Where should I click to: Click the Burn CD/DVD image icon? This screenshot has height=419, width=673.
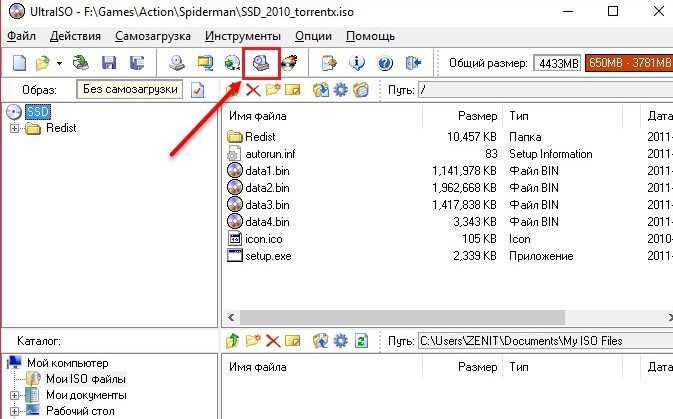[289, 63]
